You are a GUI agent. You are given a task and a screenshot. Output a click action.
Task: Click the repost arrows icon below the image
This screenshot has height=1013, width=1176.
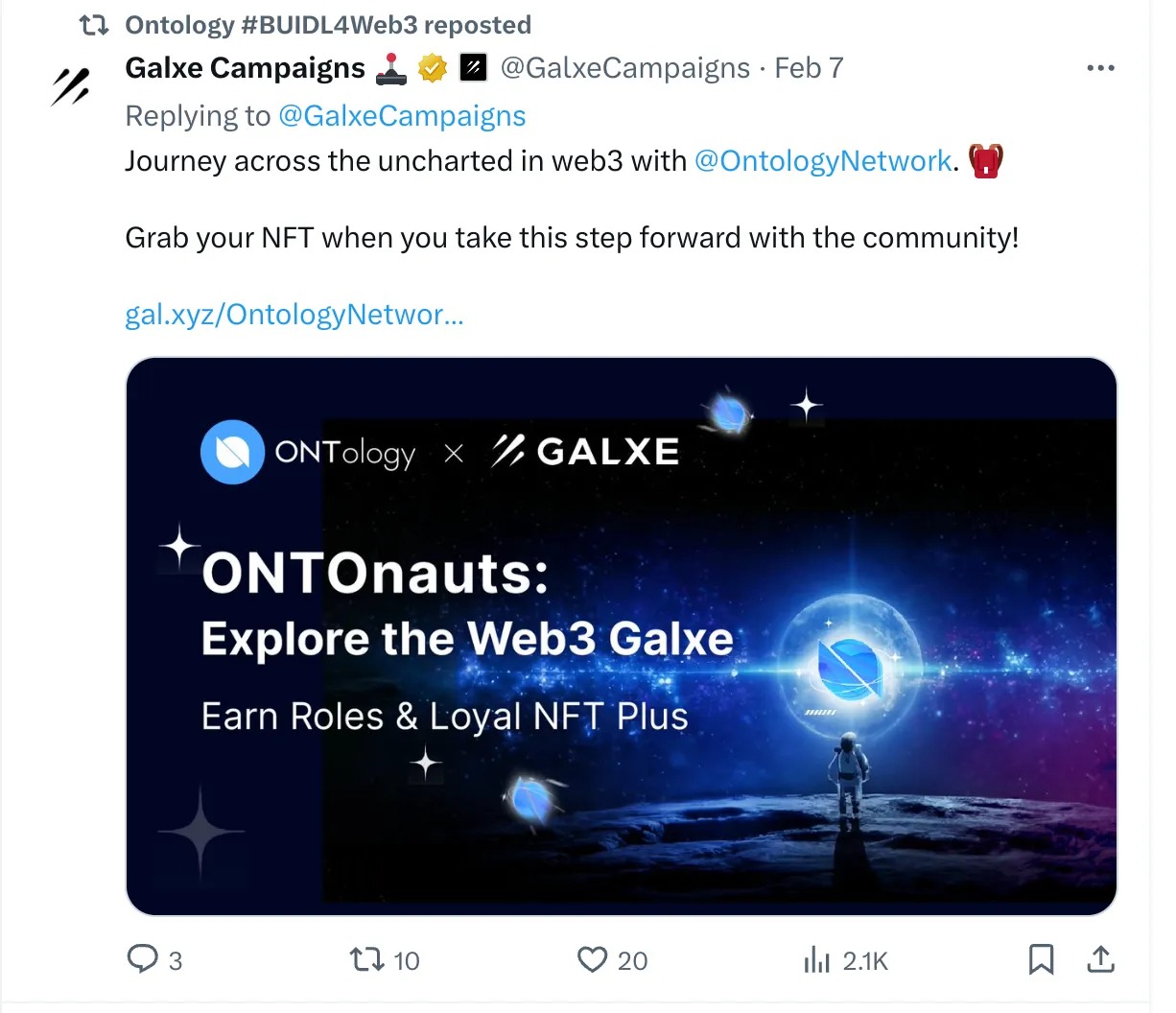pos(365,959)
